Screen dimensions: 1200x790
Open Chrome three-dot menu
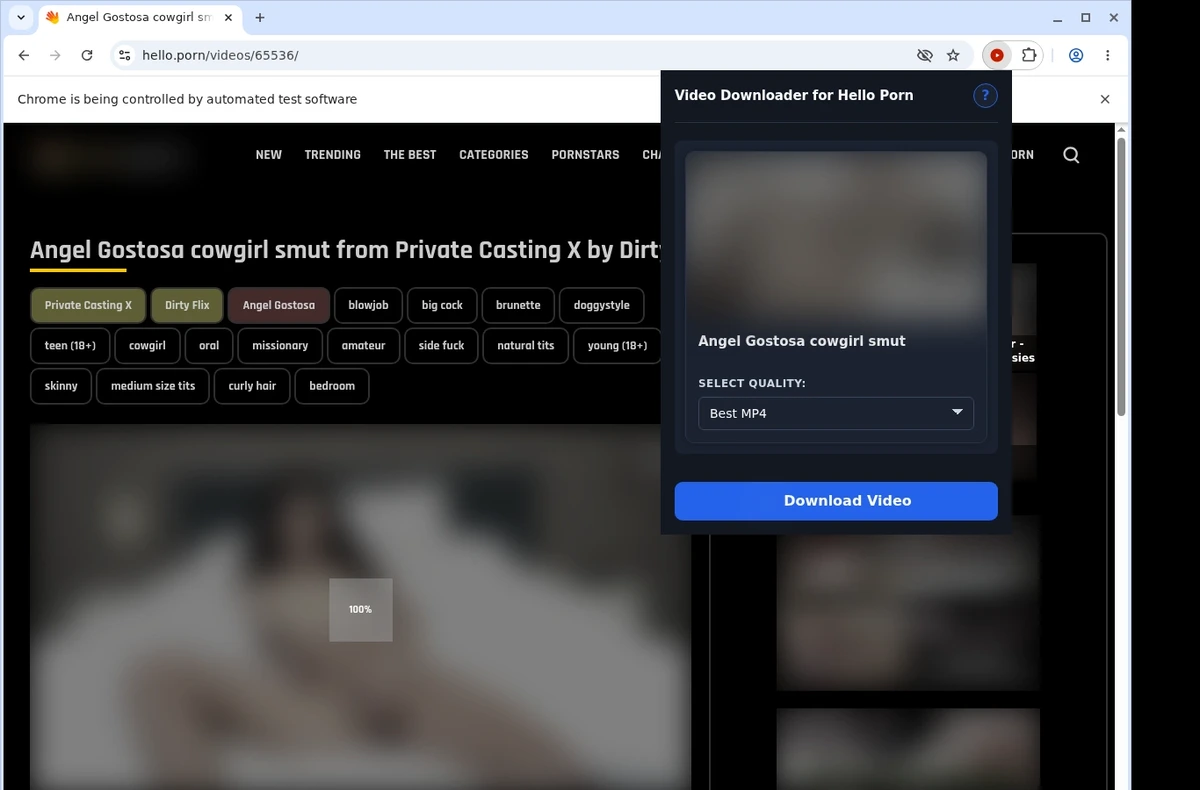(x=1107, y=56)
